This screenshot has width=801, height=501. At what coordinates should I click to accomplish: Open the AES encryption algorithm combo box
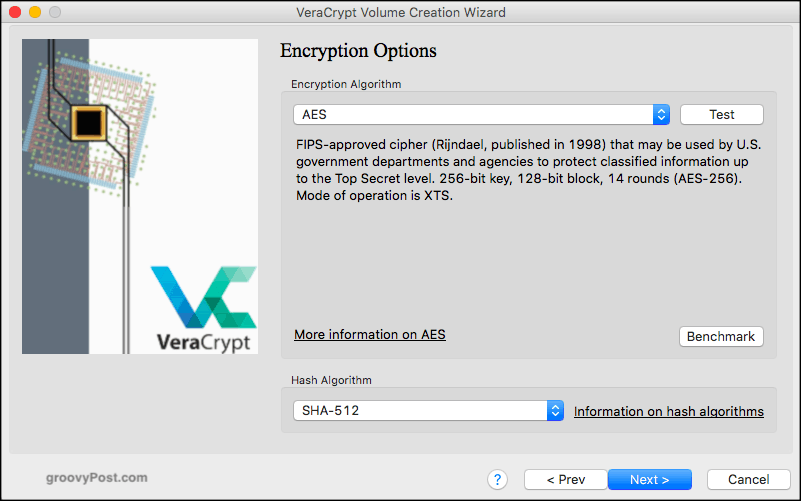click(481, 114)
